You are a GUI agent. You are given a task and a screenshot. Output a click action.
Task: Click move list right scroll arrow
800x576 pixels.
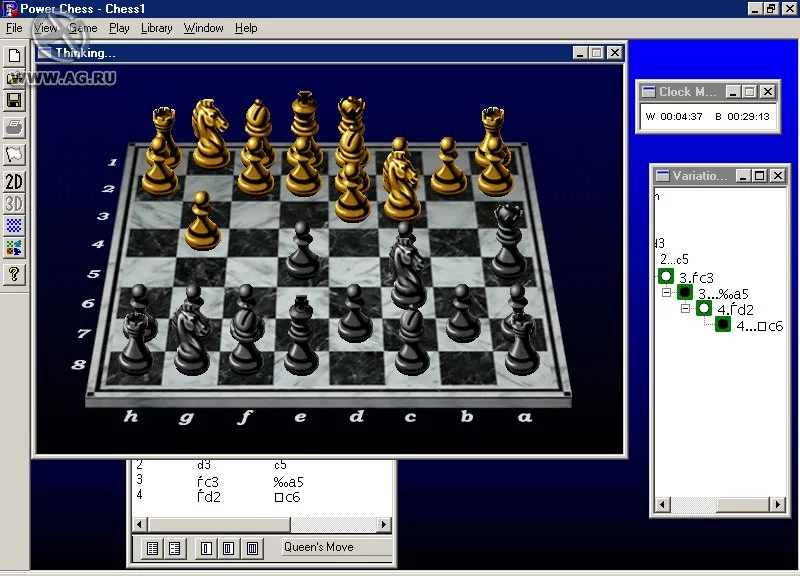384,524
